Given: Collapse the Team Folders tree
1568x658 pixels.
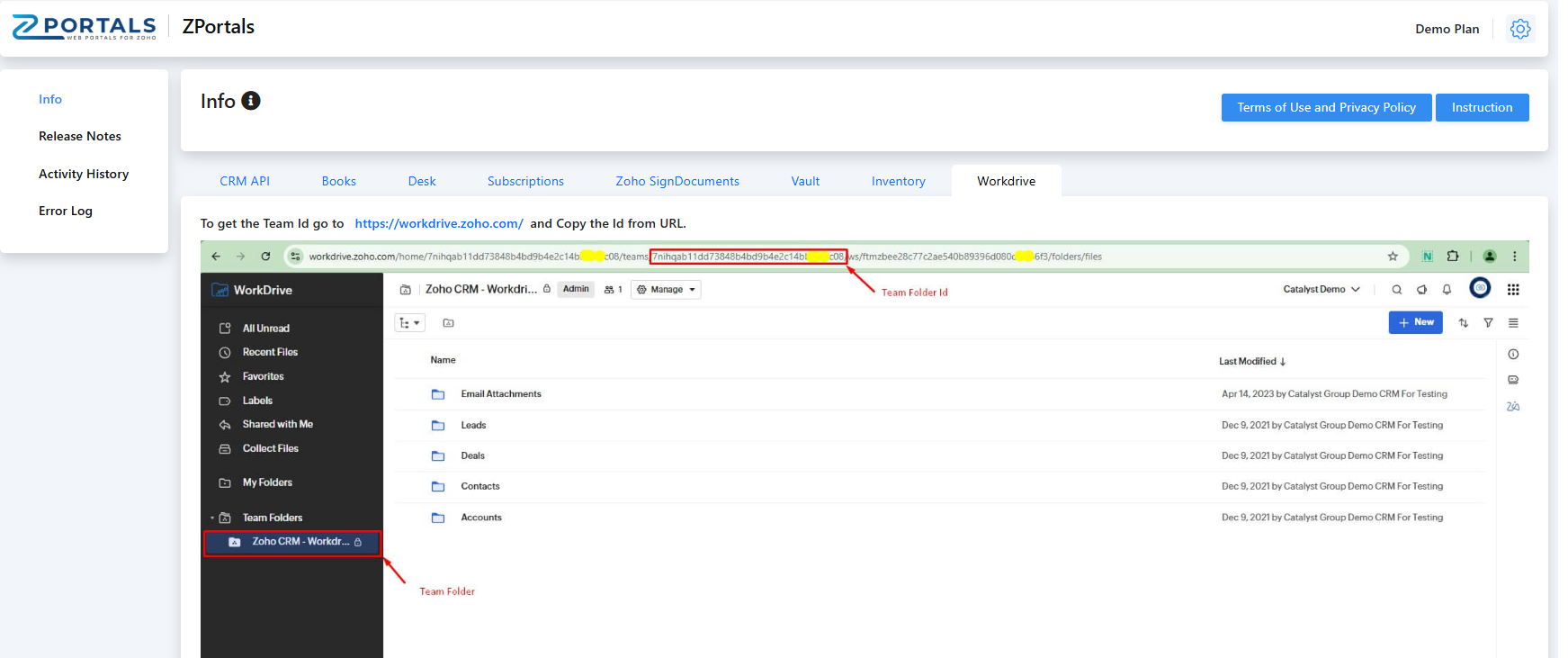Looking at the screenshot, I should pyautogui.click(x=212, y=518).
